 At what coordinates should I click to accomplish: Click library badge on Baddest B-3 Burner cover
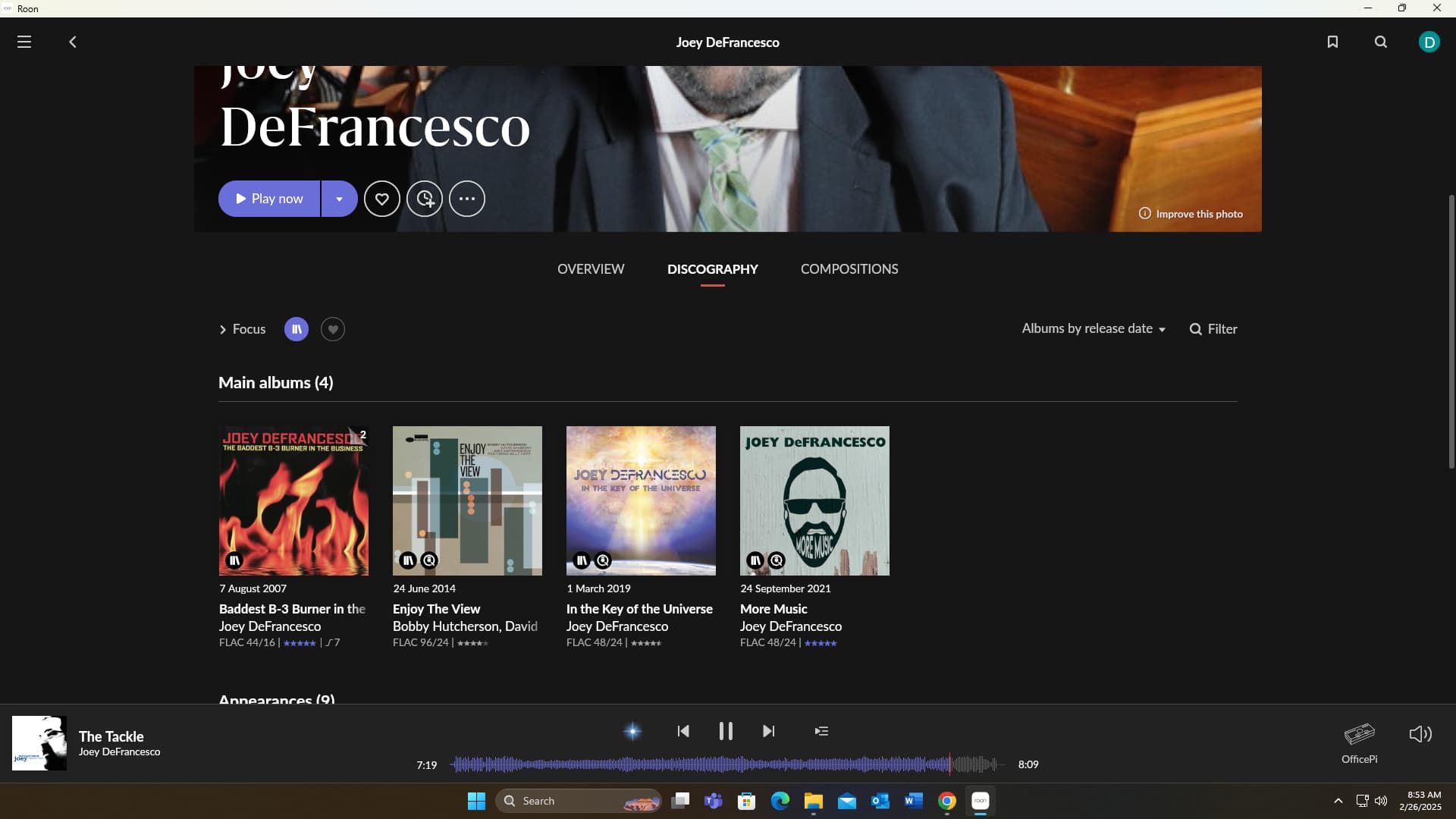point(234,560)
